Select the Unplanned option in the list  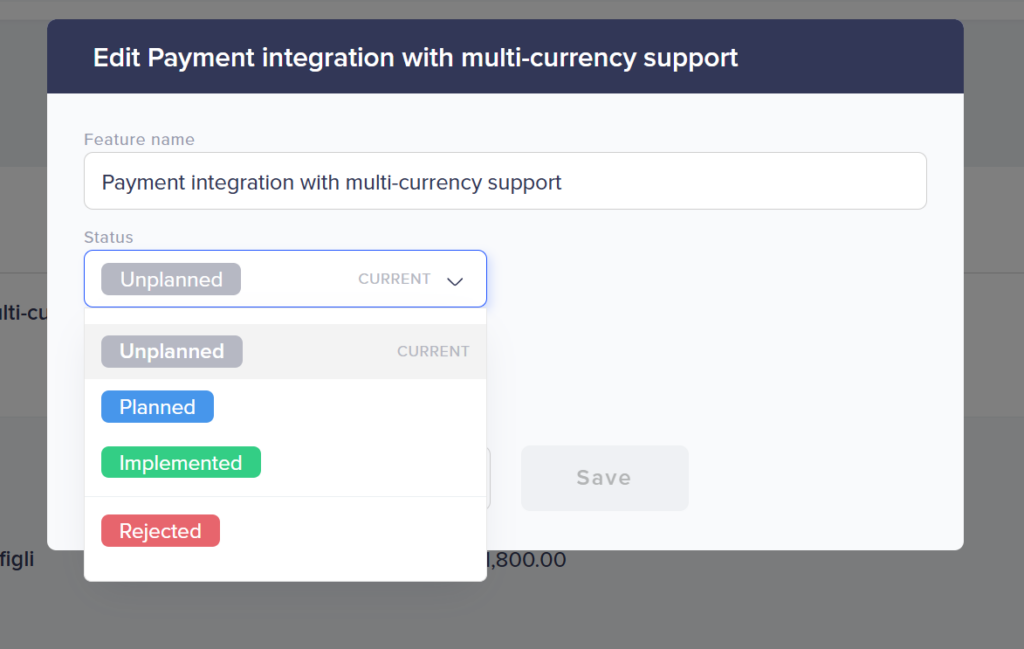[x=285, y=352]
